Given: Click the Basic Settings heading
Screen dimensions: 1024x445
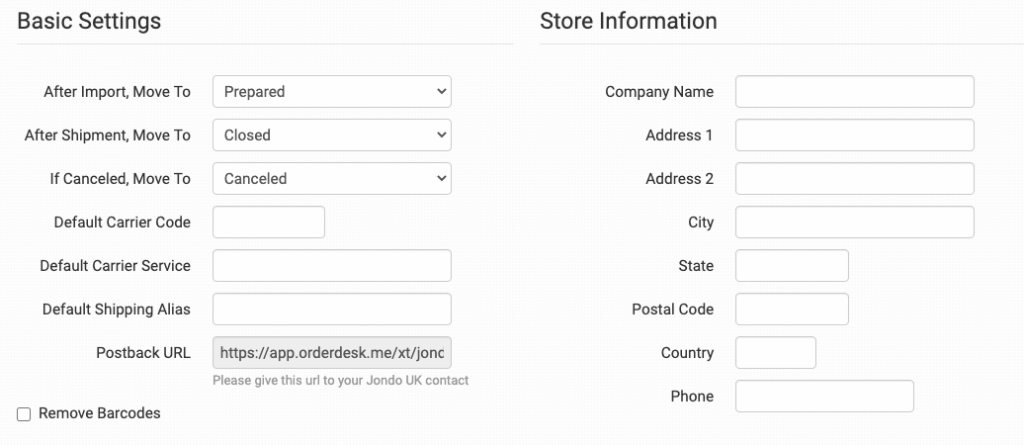Looking at the screenshot, I should [x=89, y=21].
